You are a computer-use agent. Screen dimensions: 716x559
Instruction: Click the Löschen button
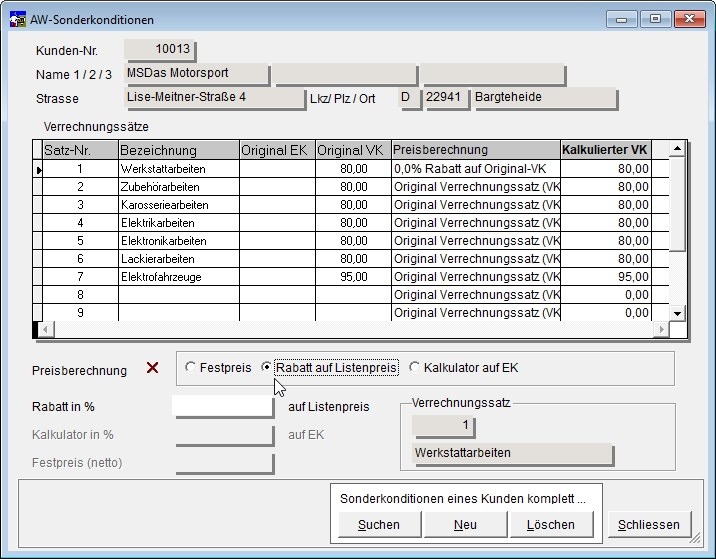[x=551, y=524]
